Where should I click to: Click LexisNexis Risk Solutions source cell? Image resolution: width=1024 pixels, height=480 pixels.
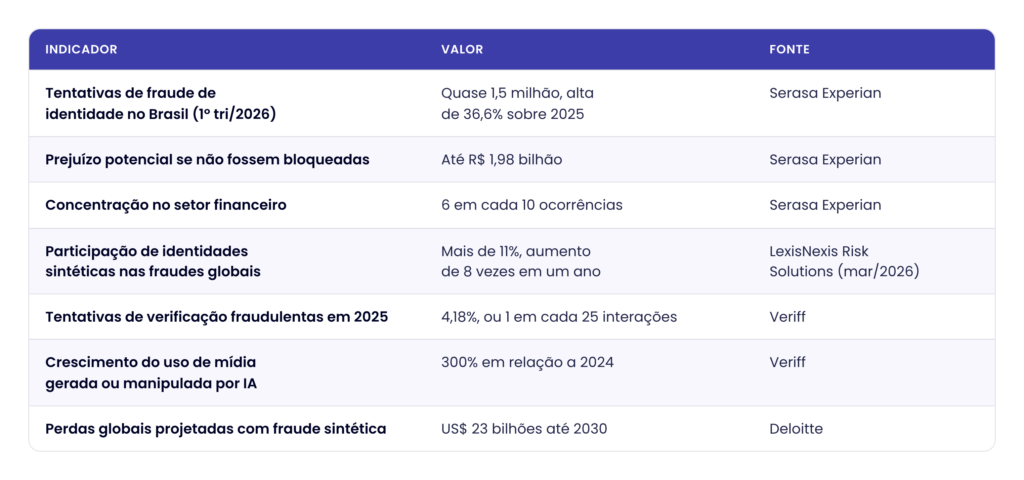[844, 261]
